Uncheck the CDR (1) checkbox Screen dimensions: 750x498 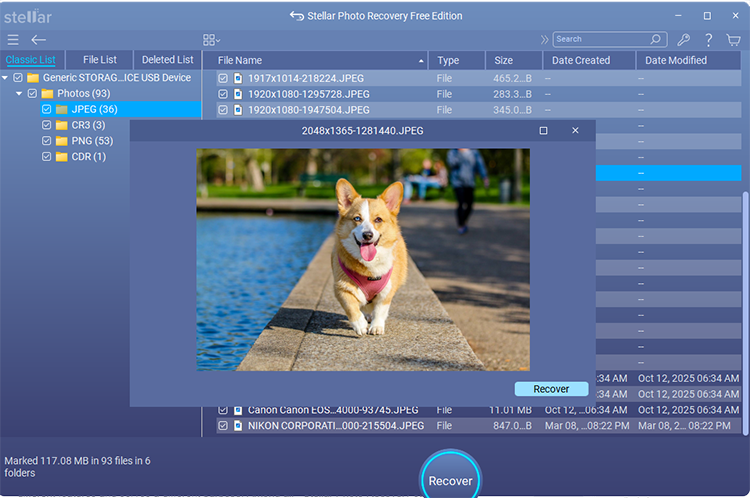coord(46,156)
